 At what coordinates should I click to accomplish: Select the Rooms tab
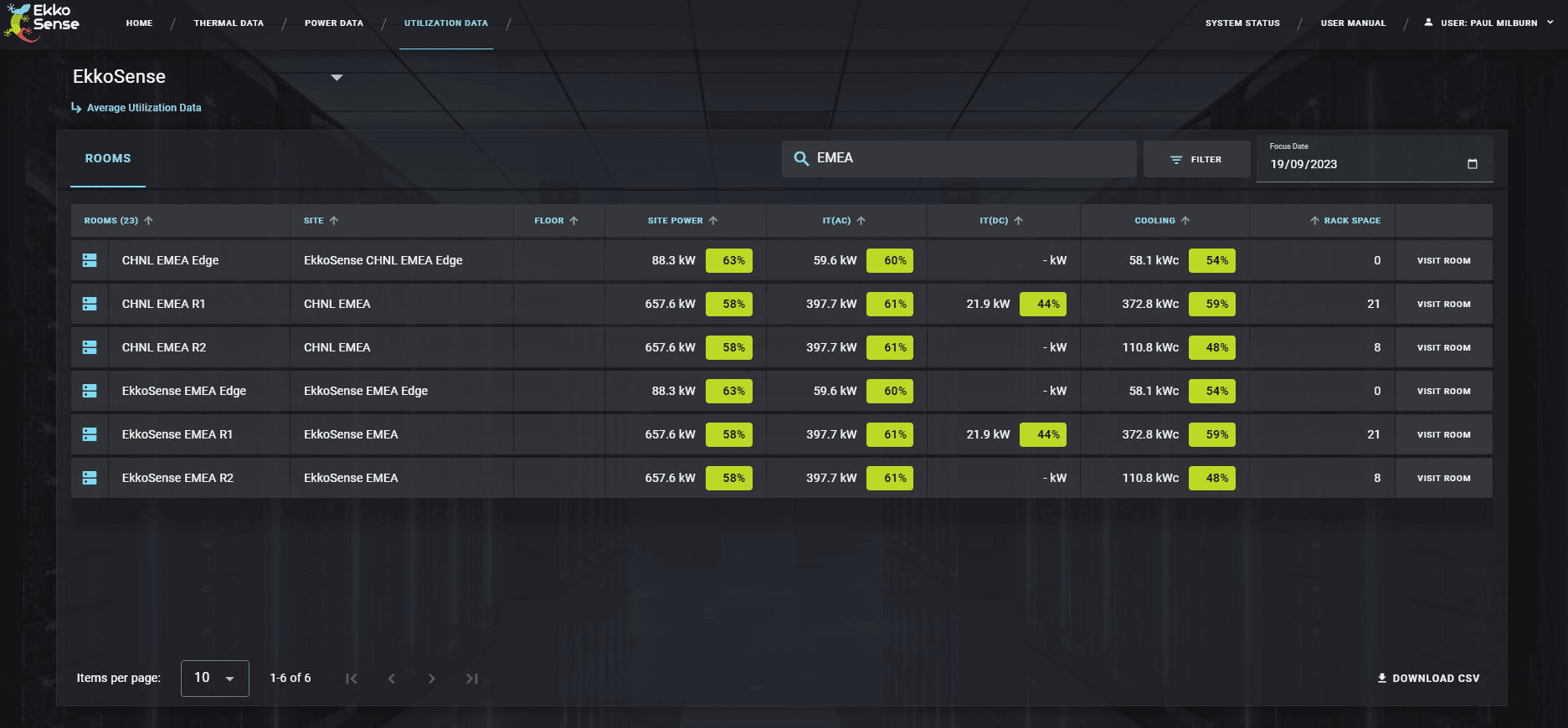[x=108, y=158]
